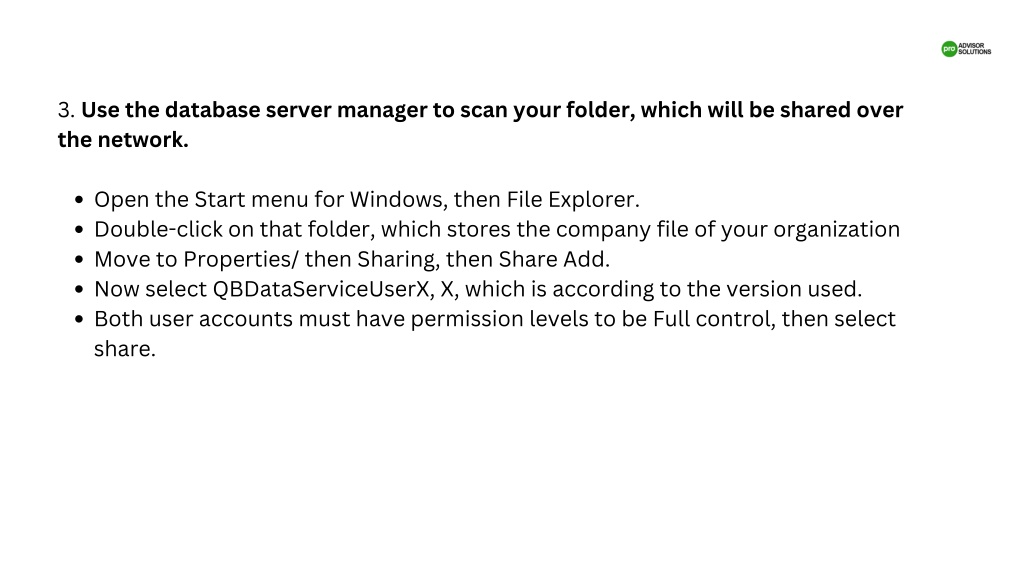Click the bullet dot before 'Open the Start menu'
This screenshot has width=1024, height=576.
[x=80, y=200]
